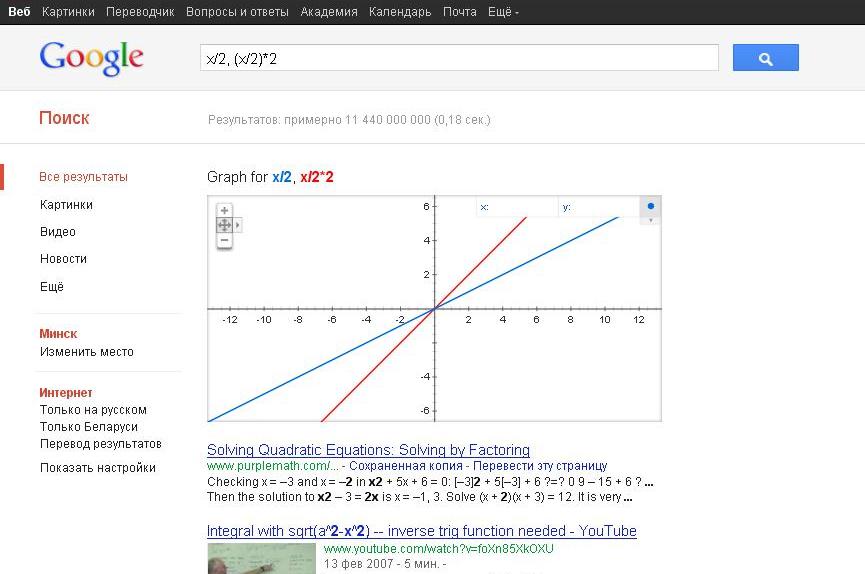Open Сохраненная копия for purplemath result
The height and width of the screenshot is (574, 865).
[x=406, y=466]
